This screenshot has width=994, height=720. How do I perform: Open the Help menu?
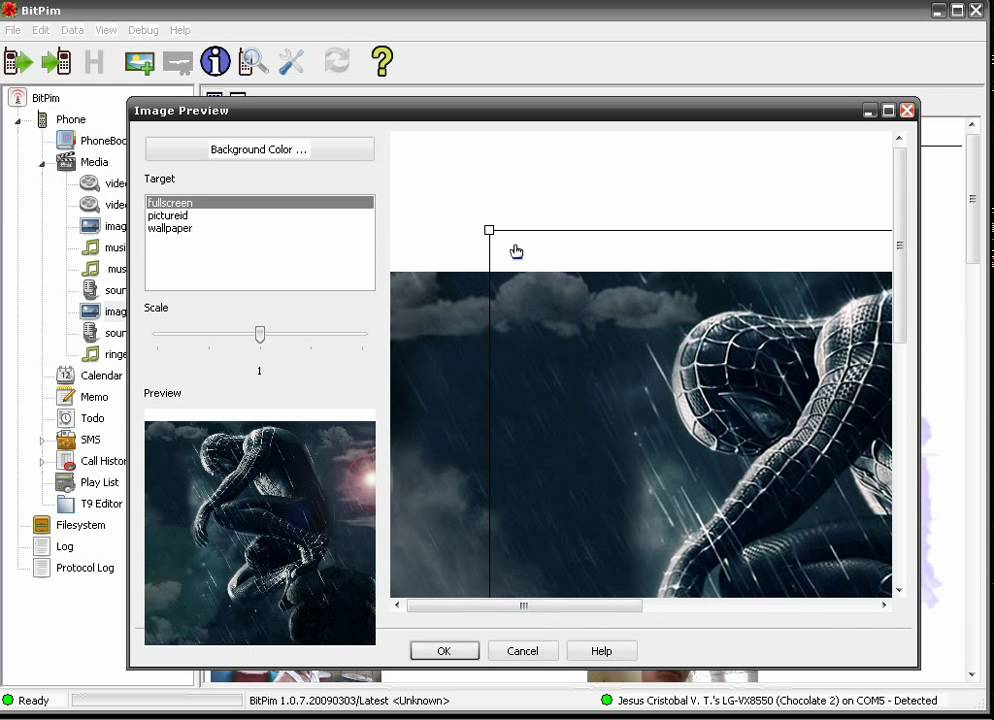(x=180, y=30)
